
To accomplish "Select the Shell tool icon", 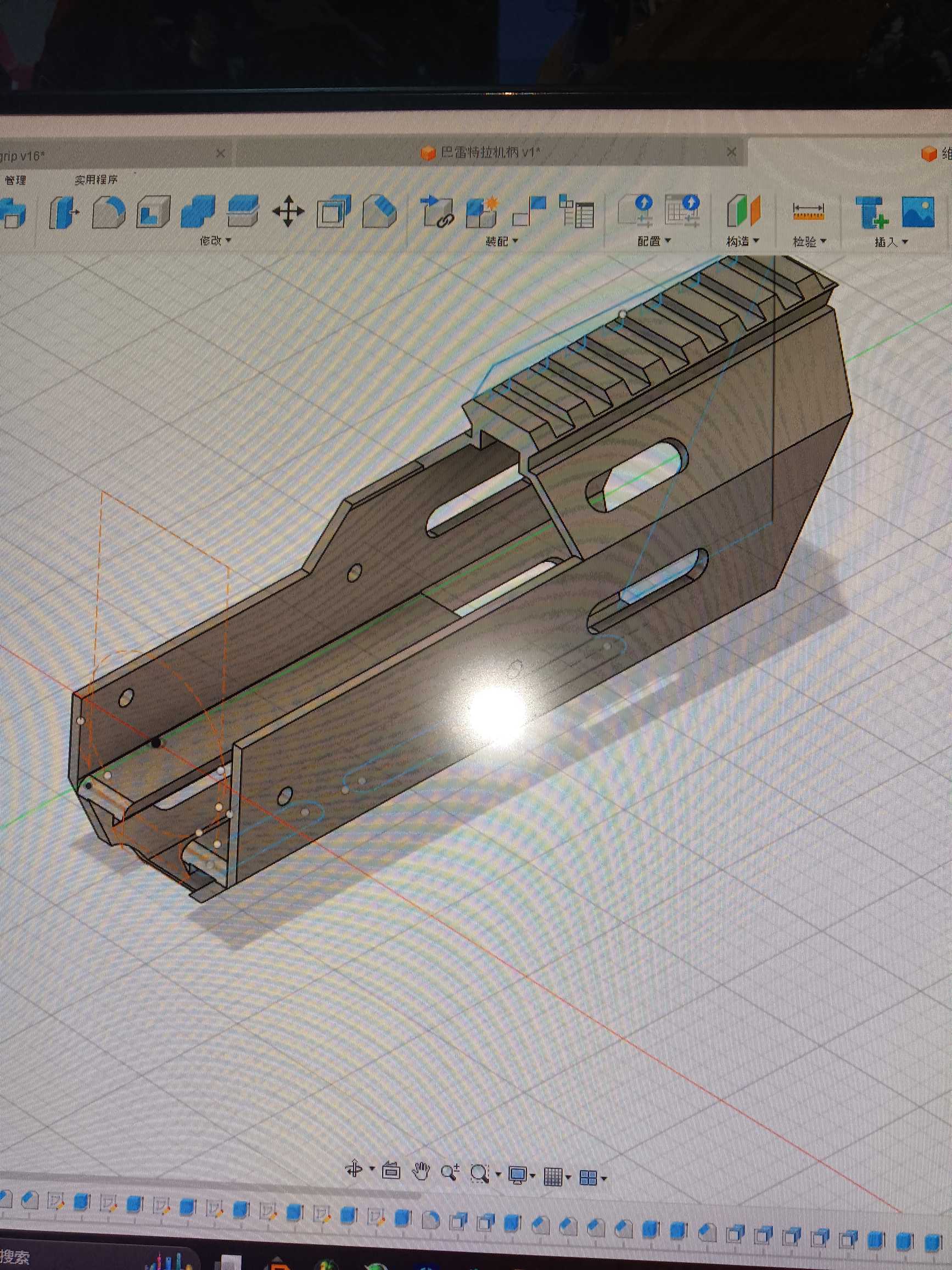I will click(153, 213).
